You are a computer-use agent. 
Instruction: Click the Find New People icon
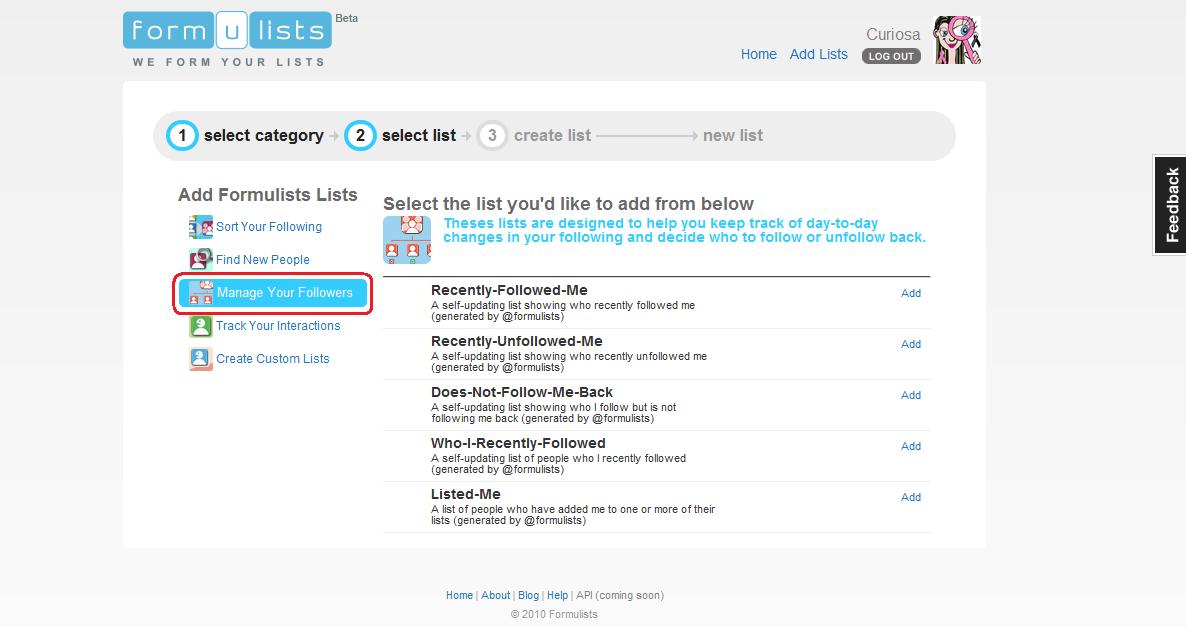201,260
